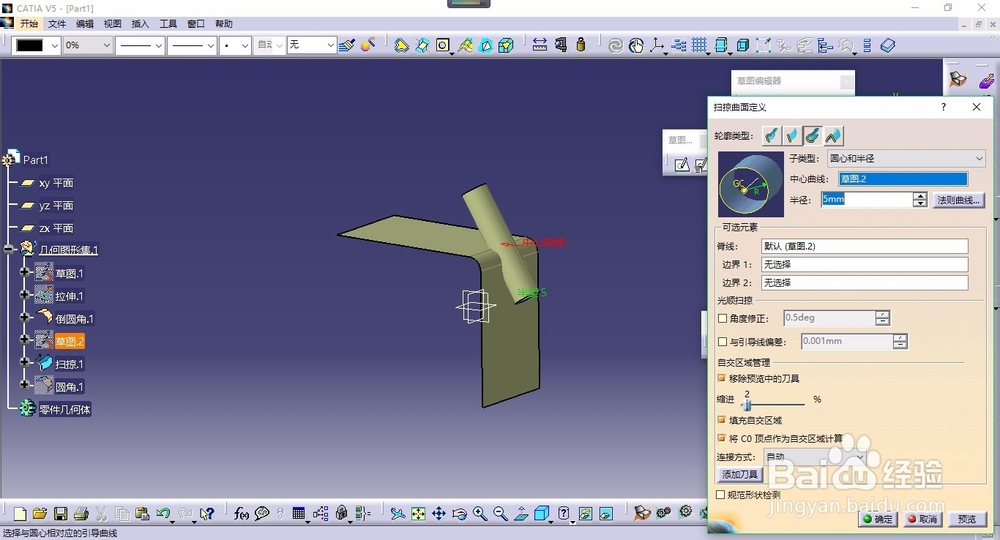Screen dimensions: 1000x540
Task: Open the 开始 menu
Action: coord(29,24)
